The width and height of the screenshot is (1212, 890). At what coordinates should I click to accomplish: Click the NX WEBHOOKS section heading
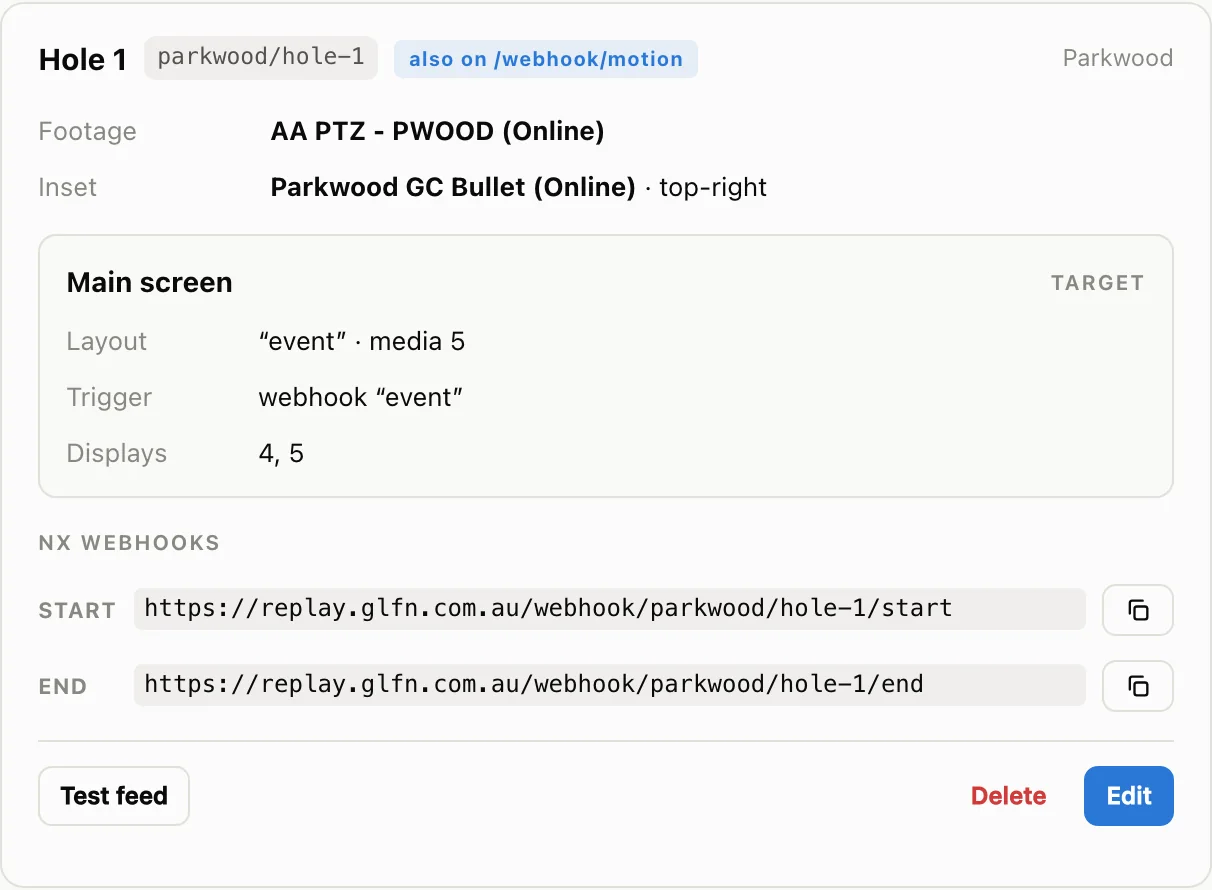point(129,543)
